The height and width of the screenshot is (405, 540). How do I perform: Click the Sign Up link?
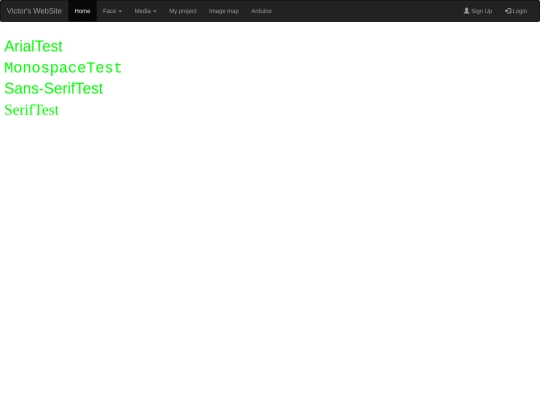[478, 11]
